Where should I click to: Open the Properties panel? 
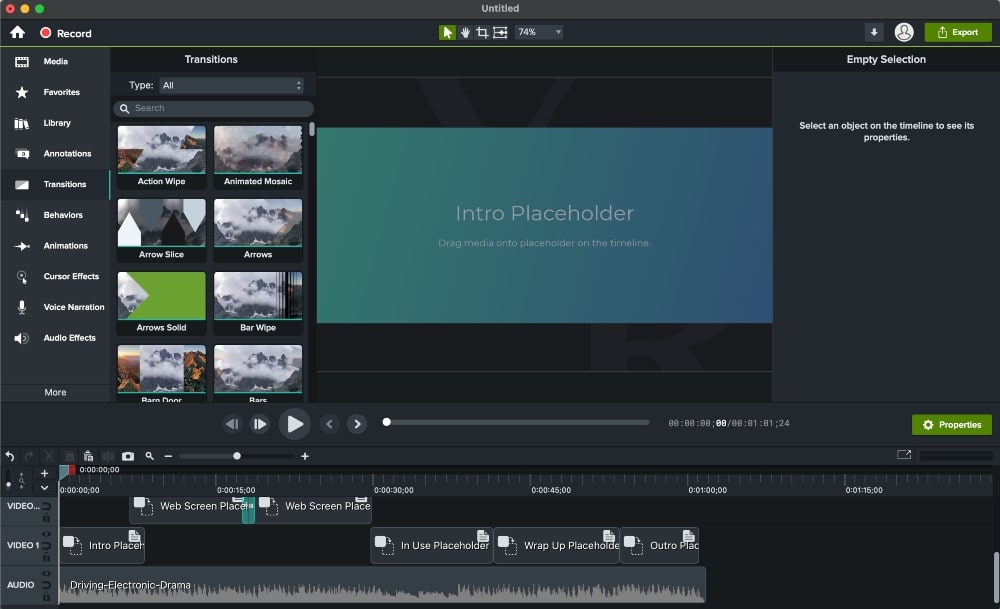[x=951, y=424]
